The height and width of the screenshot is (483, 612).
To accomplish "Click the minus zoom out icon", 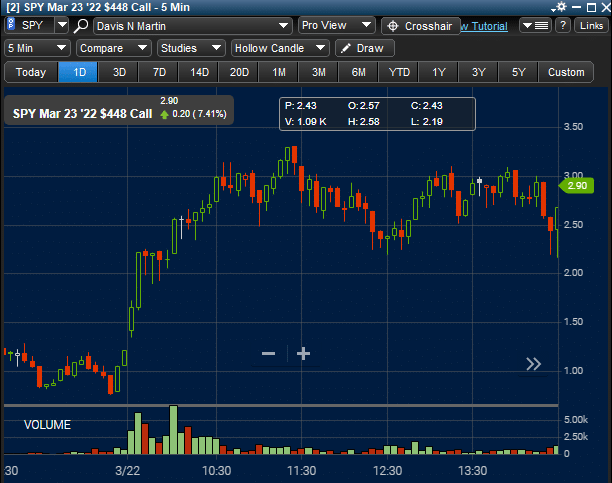I will click(x=269, y=354).
